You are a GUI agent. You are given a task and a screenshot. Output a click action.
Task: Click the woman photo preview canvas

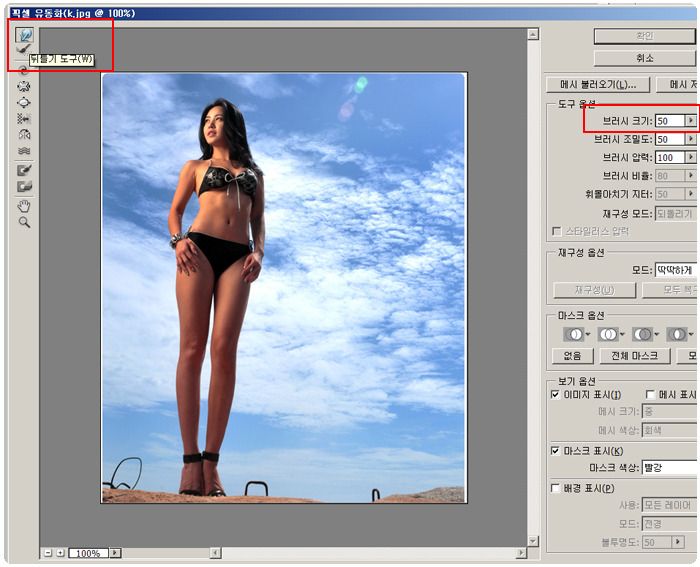[284, 288]
